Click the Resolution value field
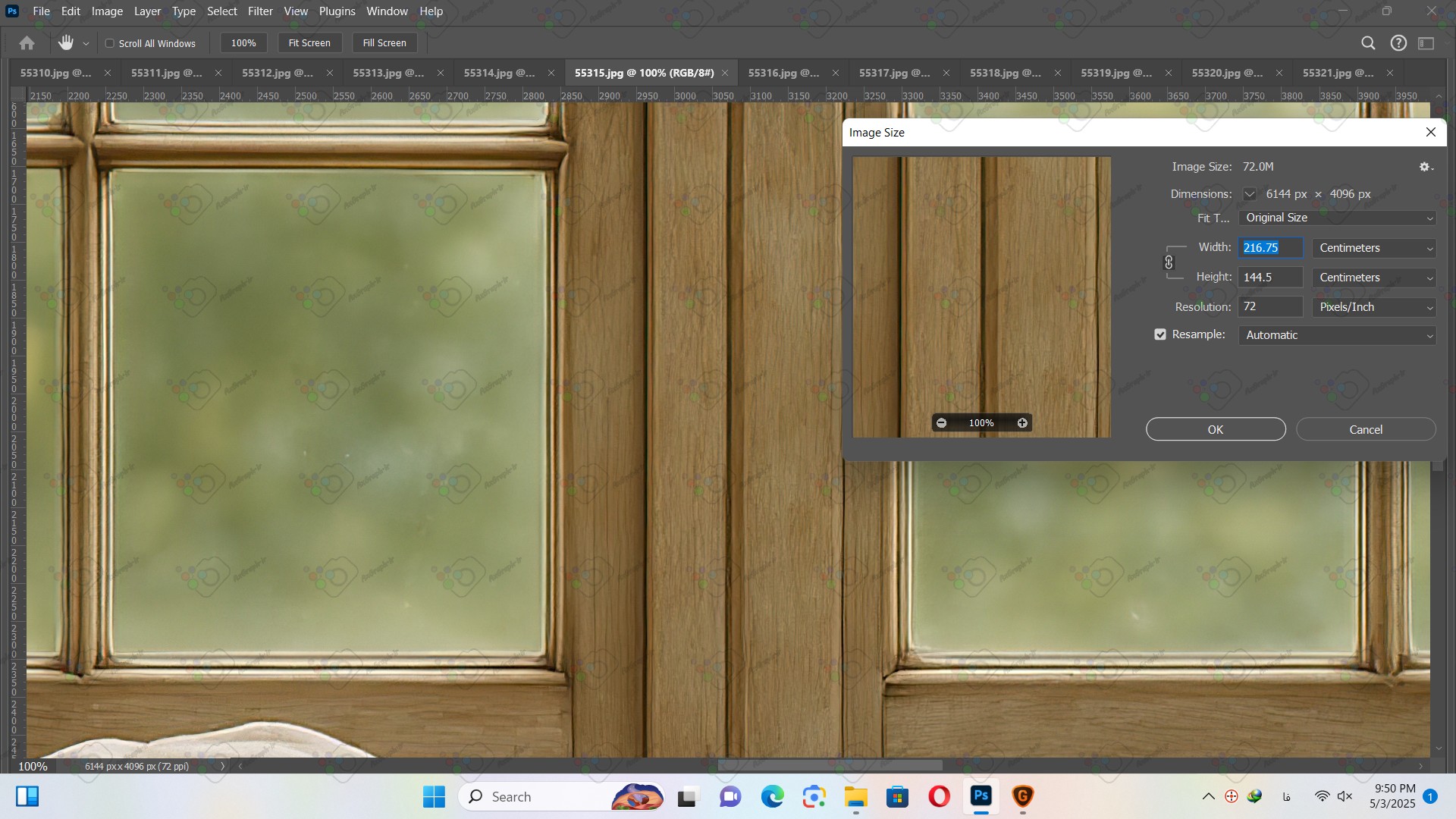 tap(1270, 307)
